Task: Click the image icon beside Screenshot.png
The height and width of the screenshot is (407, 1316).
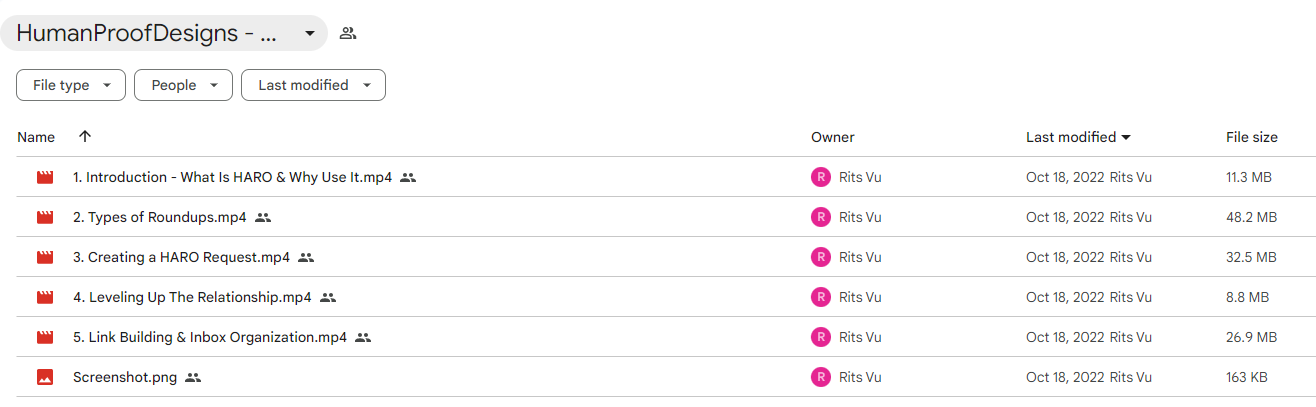Action: coord(44,377)
